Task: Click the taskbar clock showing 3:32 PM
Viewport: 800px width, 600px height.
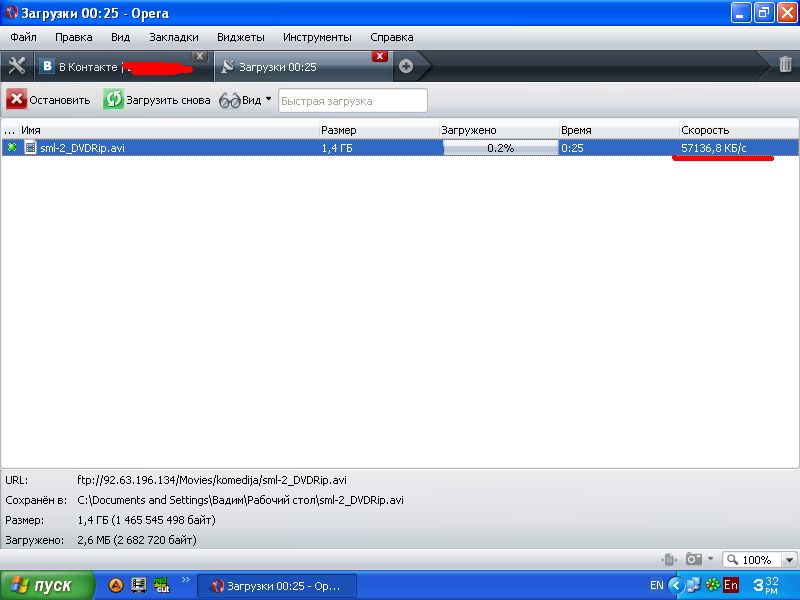Action: (766, 585)
